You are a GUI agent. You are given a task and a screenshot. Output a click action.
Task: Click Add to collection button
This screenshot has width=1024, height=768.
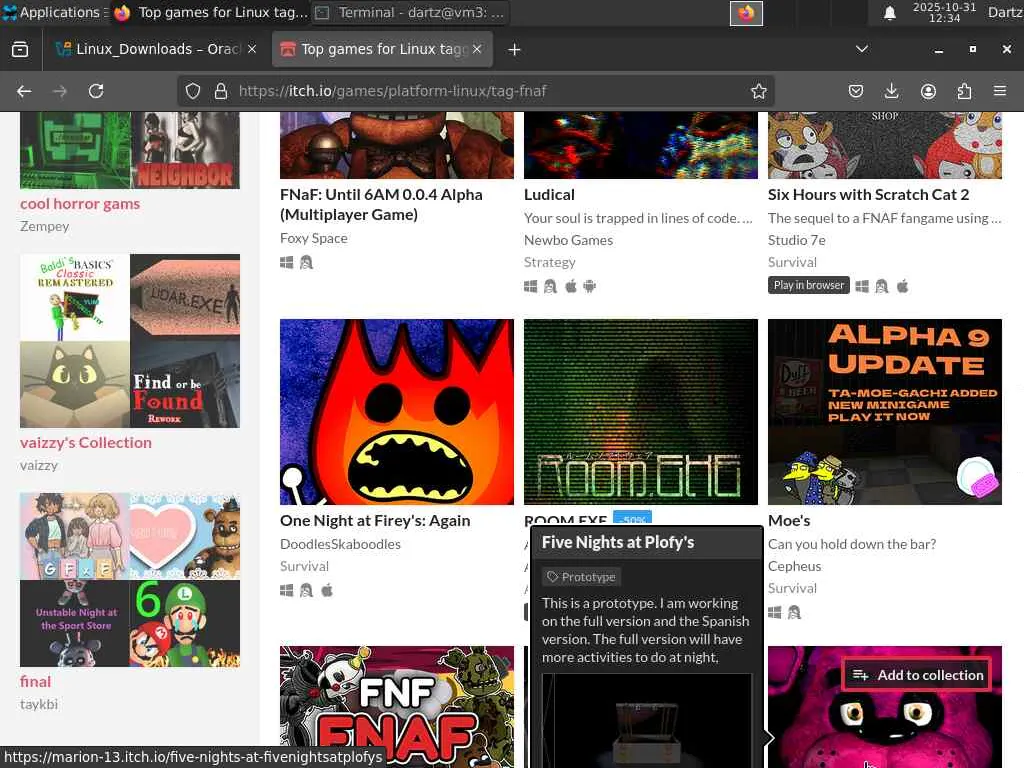pos(918,675)
